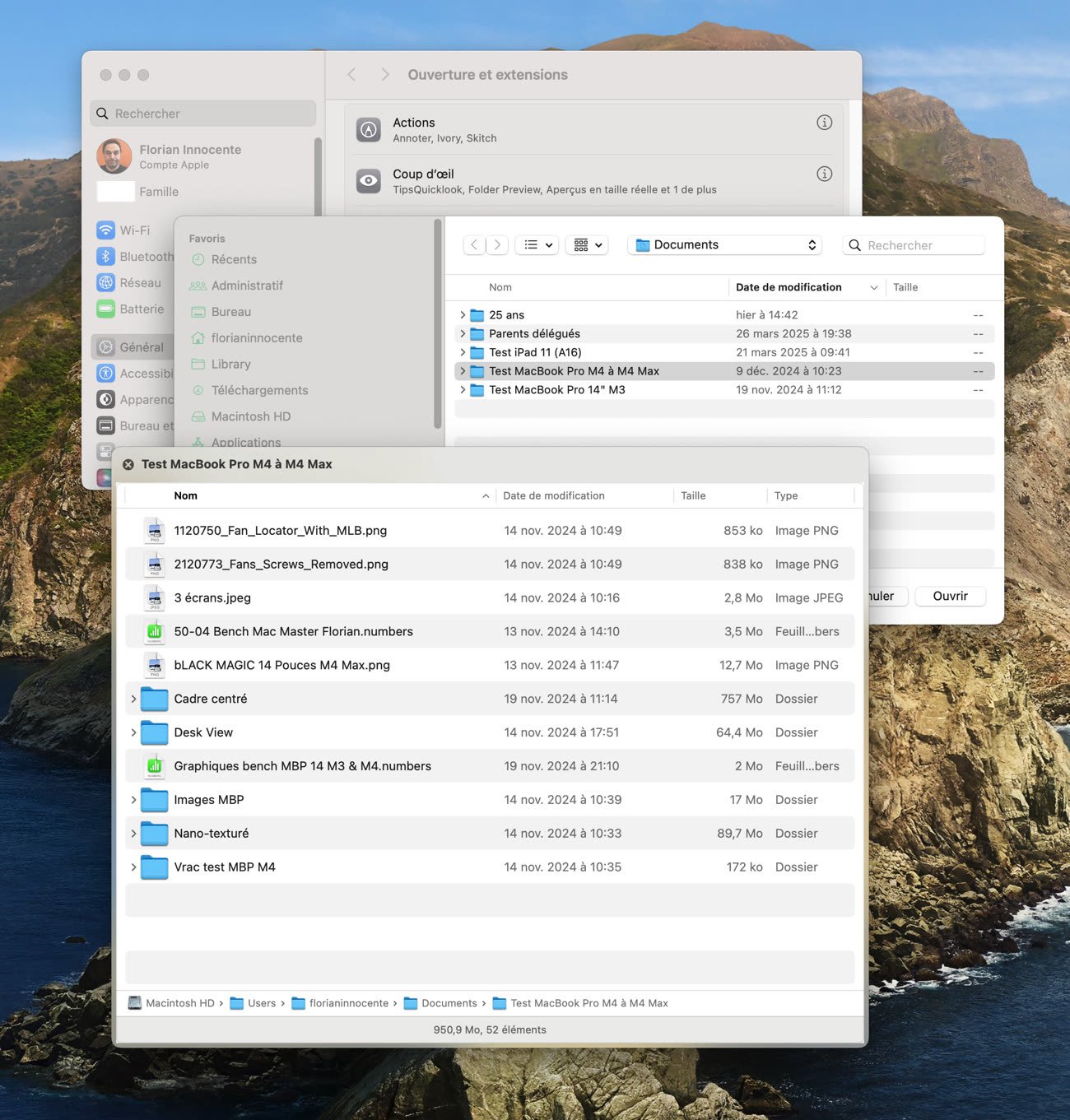Select Graphiques bench MBP 14 M3 & M4.numbers icon
The image size is (1070, 1120).
pyautogui.click(x=155, y=766)
